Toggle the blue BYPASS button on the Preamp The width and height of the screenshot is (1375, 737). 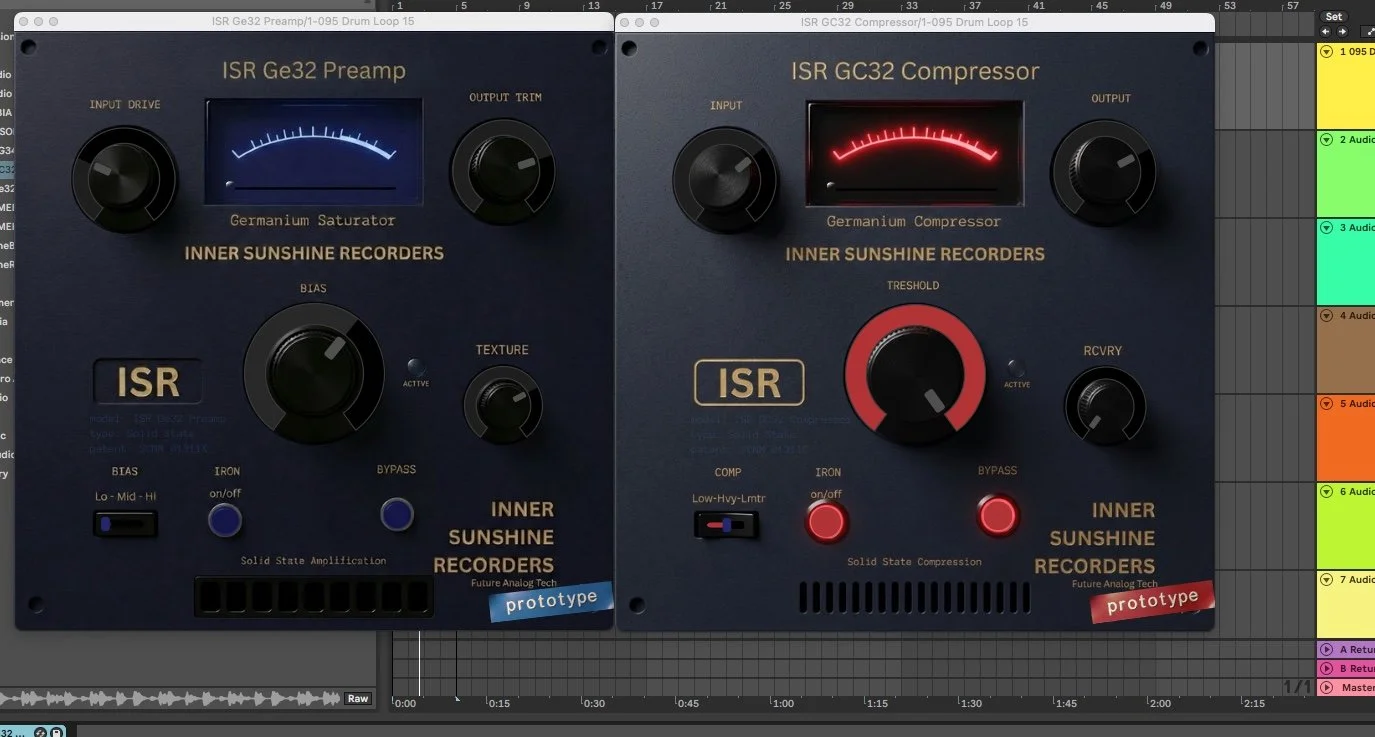click(397, 514)
